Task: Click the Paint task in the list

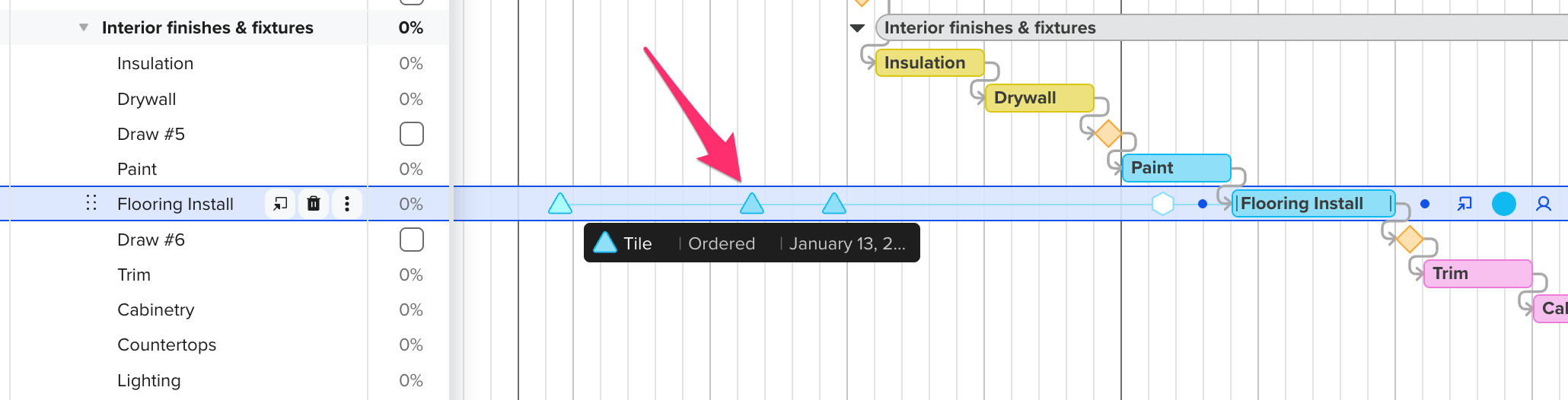Action: point(137,169)
